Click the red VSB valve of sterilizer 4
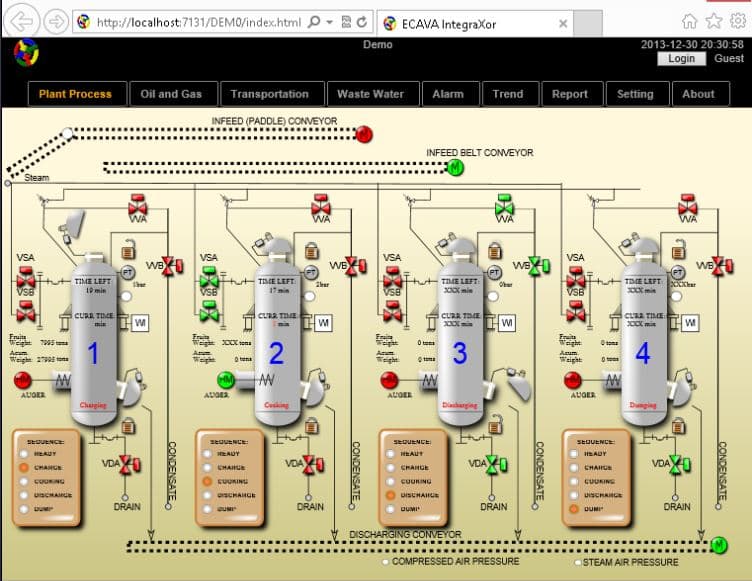 pyautogui.click(x=576, y=310)
